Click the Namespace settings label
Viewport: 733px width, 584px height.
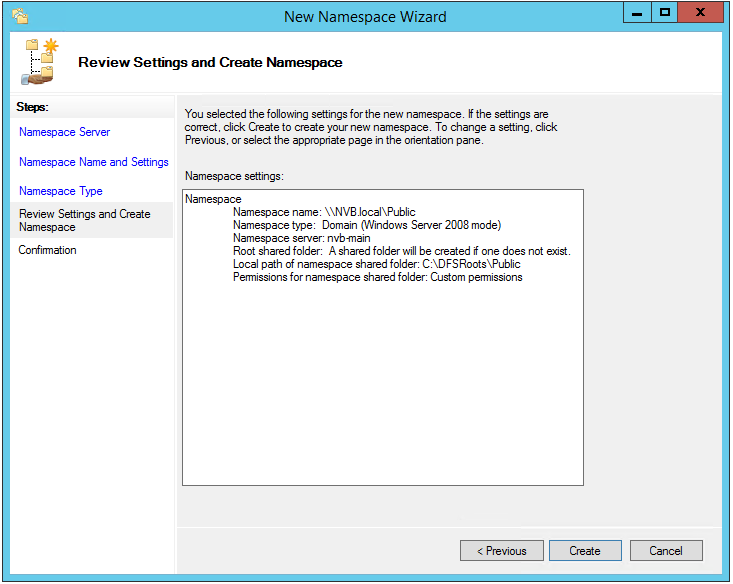pos(234,176)
